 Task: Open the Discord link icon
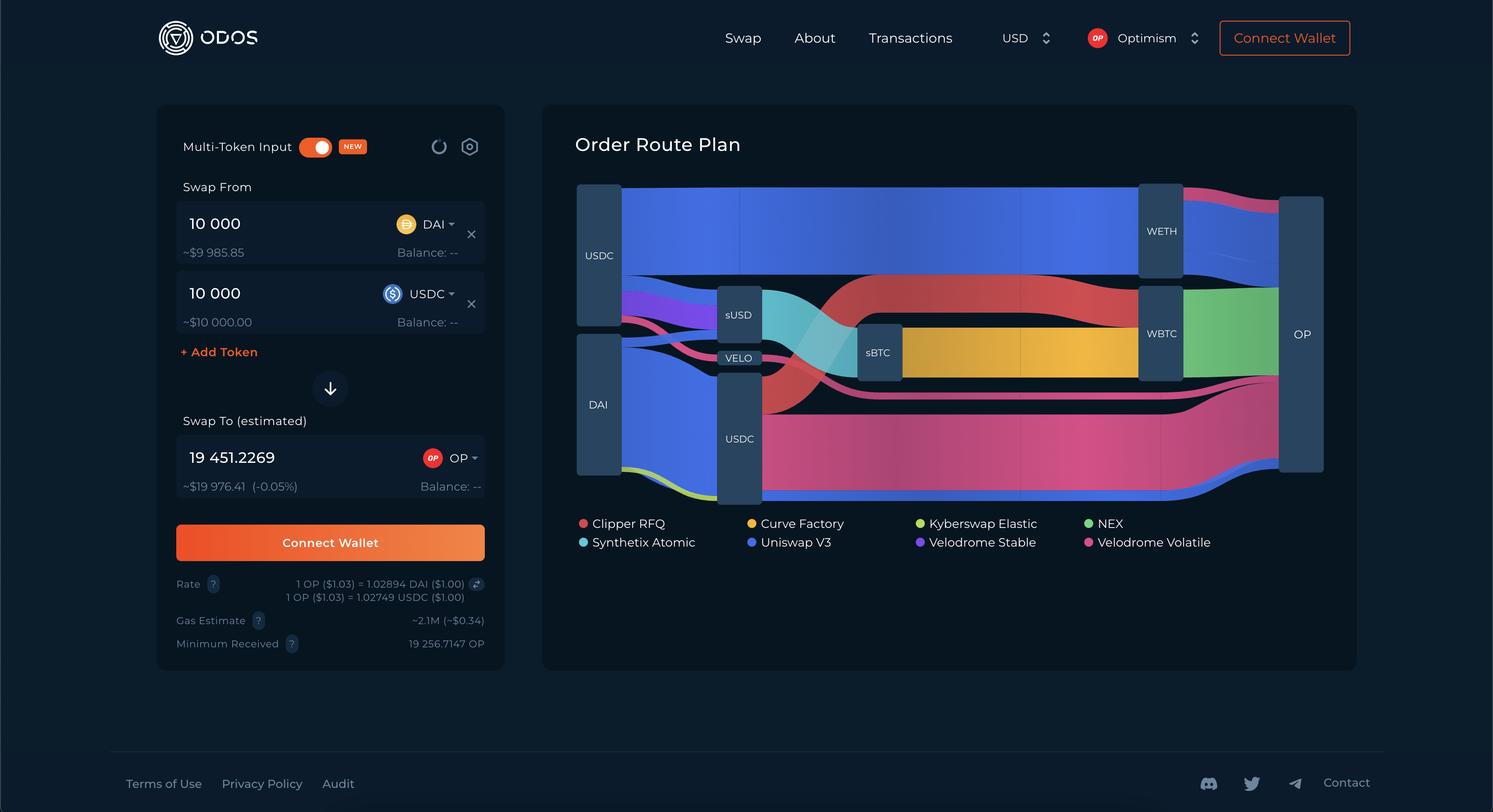[x=1209, y=784]
